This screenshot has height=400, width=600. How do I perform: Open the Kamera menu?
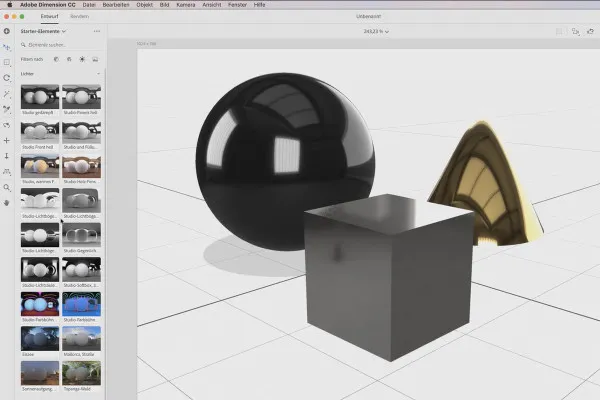(186, 5)
